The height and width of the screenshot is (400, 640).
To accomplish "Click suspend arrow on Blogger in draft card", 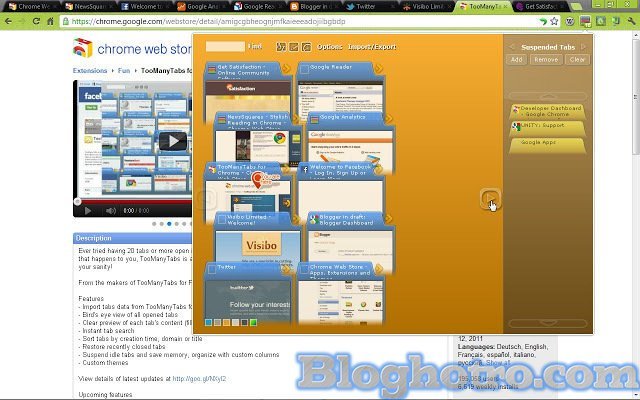I will click(x=388, y=219).
